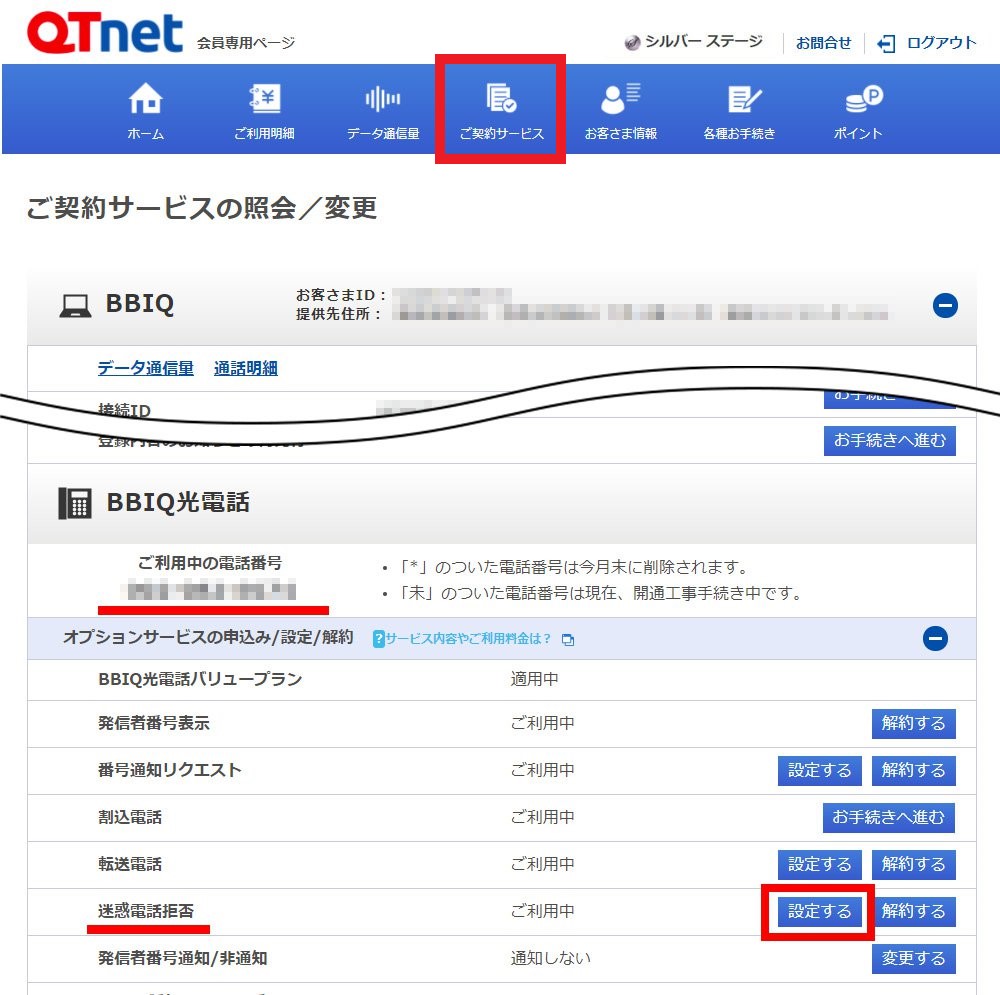Open the お問合せ link
Image resolution: width=1000 pixels, height=995 pixels.
(x=823, y=43)
